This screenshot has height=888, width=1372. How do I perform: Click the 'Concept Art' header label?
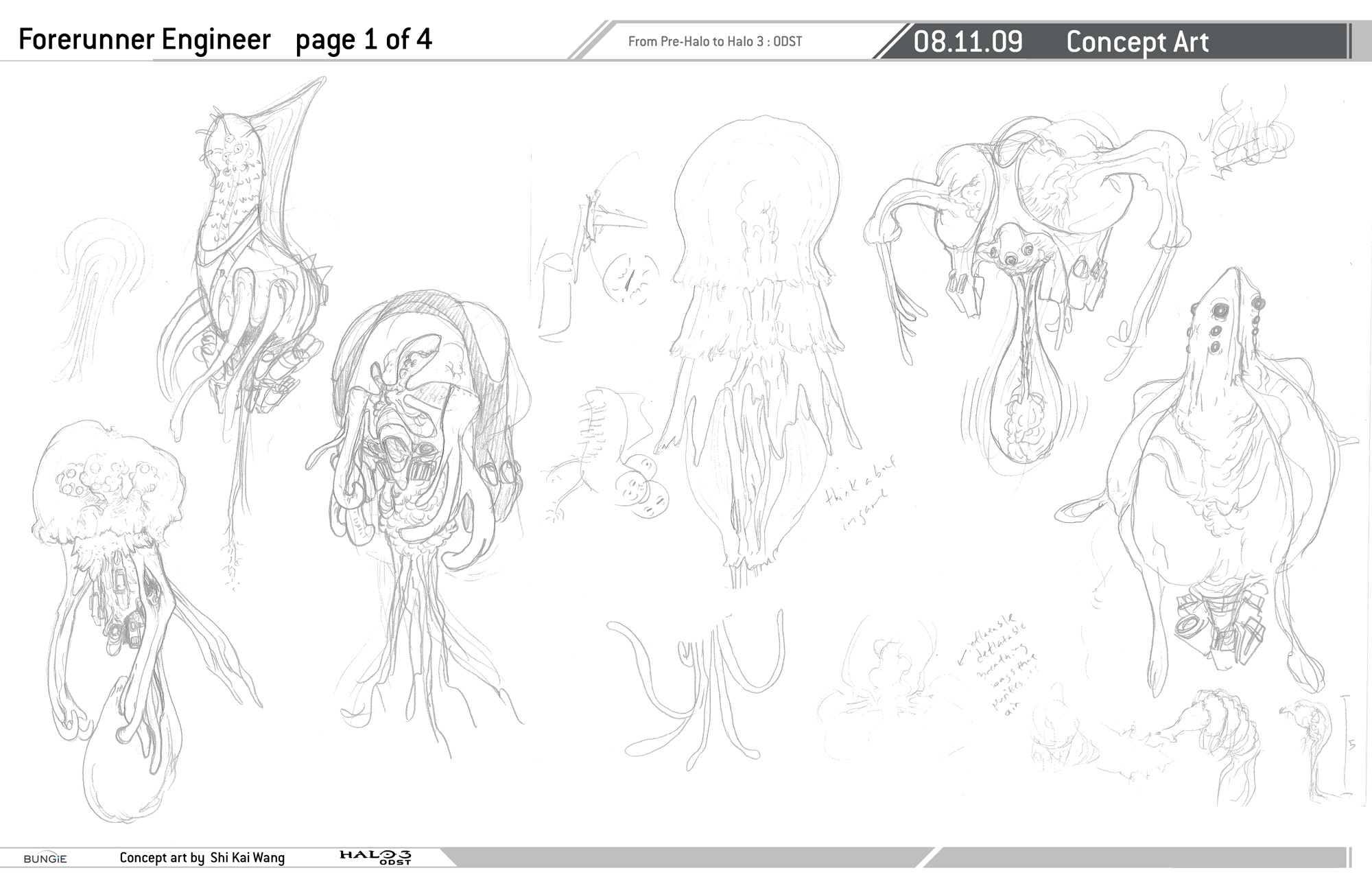coord(1137,42)
